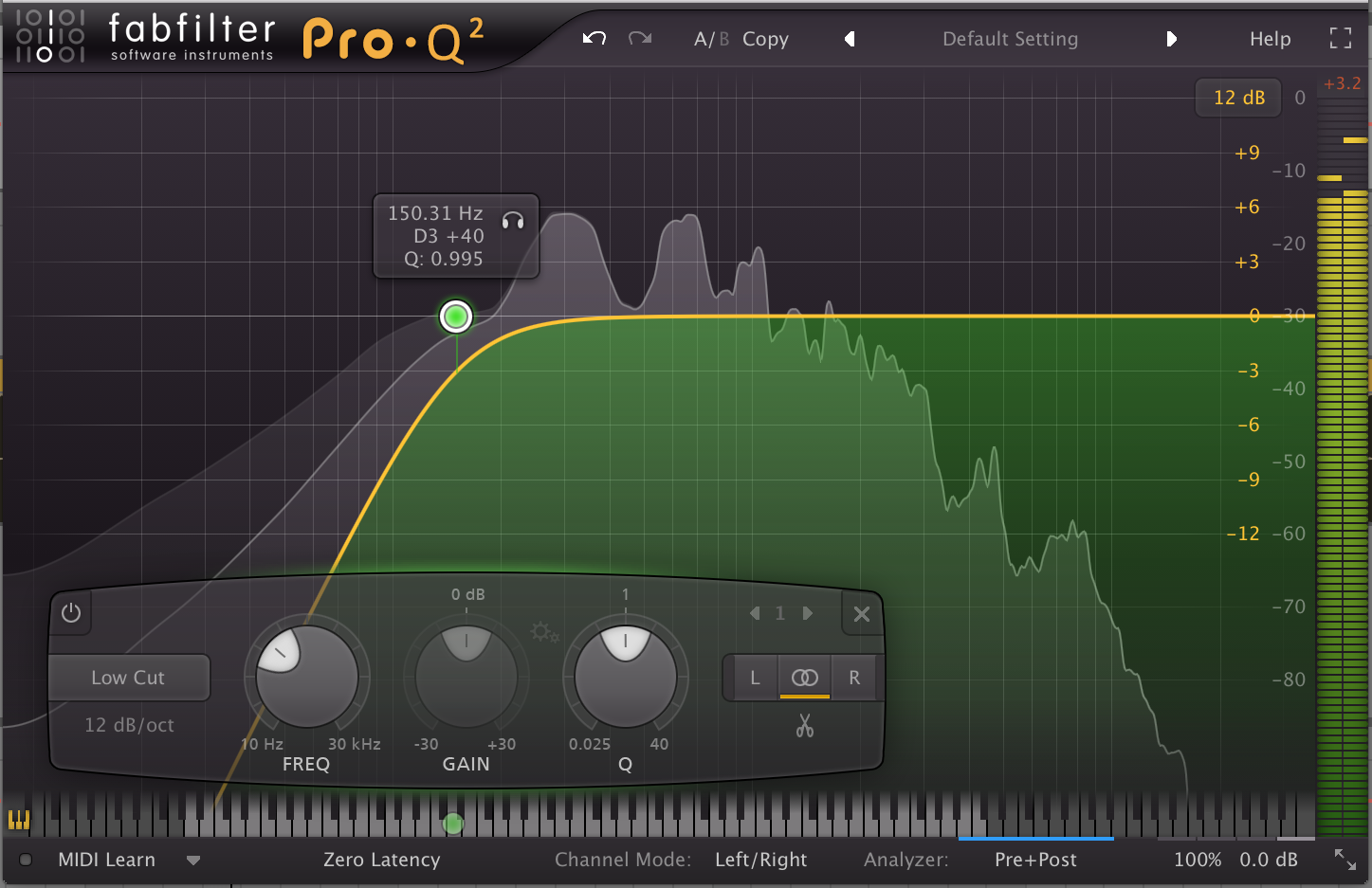Image resolution: width=1372 pixels, height=888 pixels.
Task: Enable MIDI Learn
Action: (x=106, y=860)
